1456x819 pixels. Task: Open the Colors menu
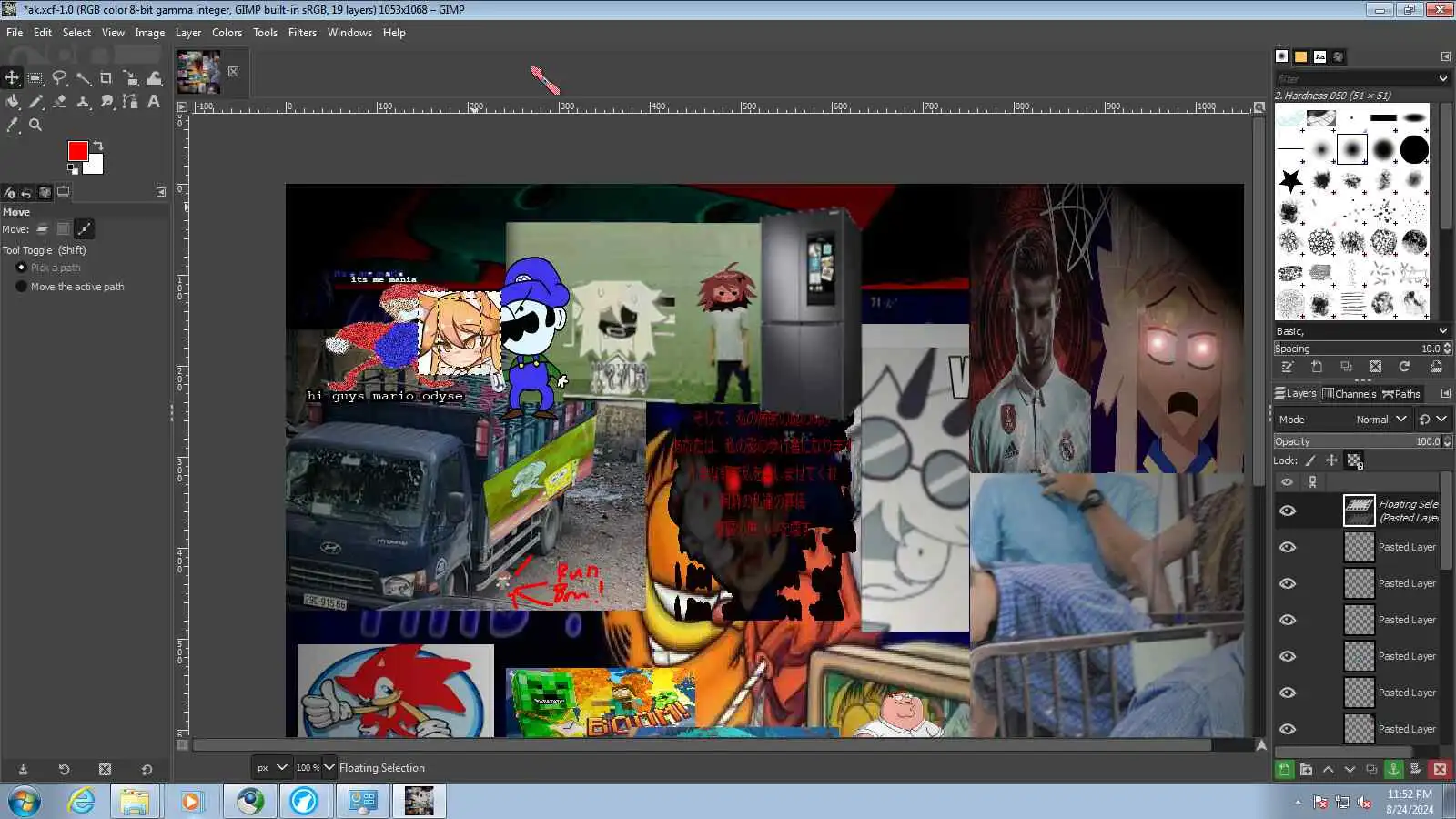click(227, 33)
